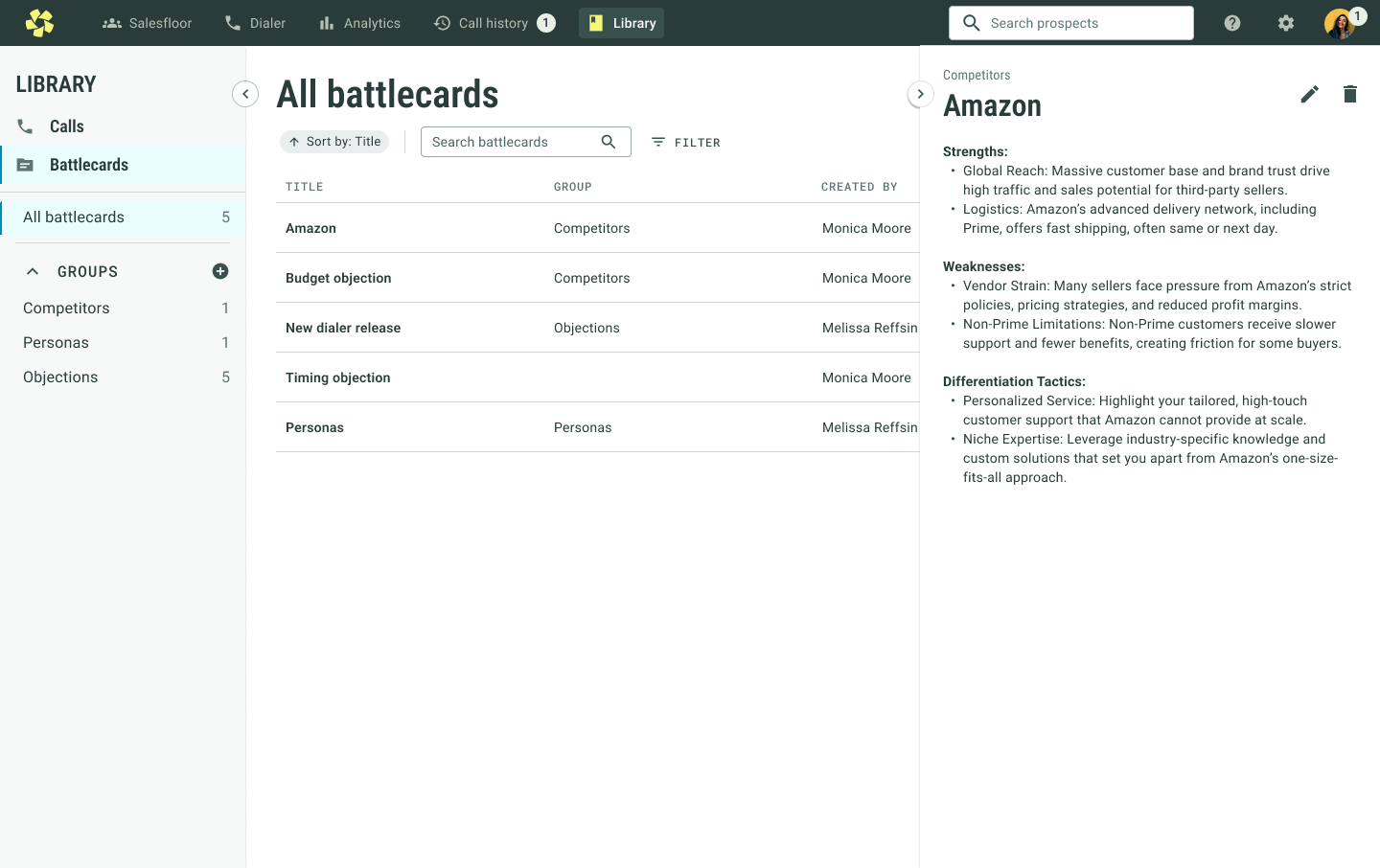Open the Competitors group in sidebar
The width and height of the screenshot is (1380, 868).
pos(123,308)
